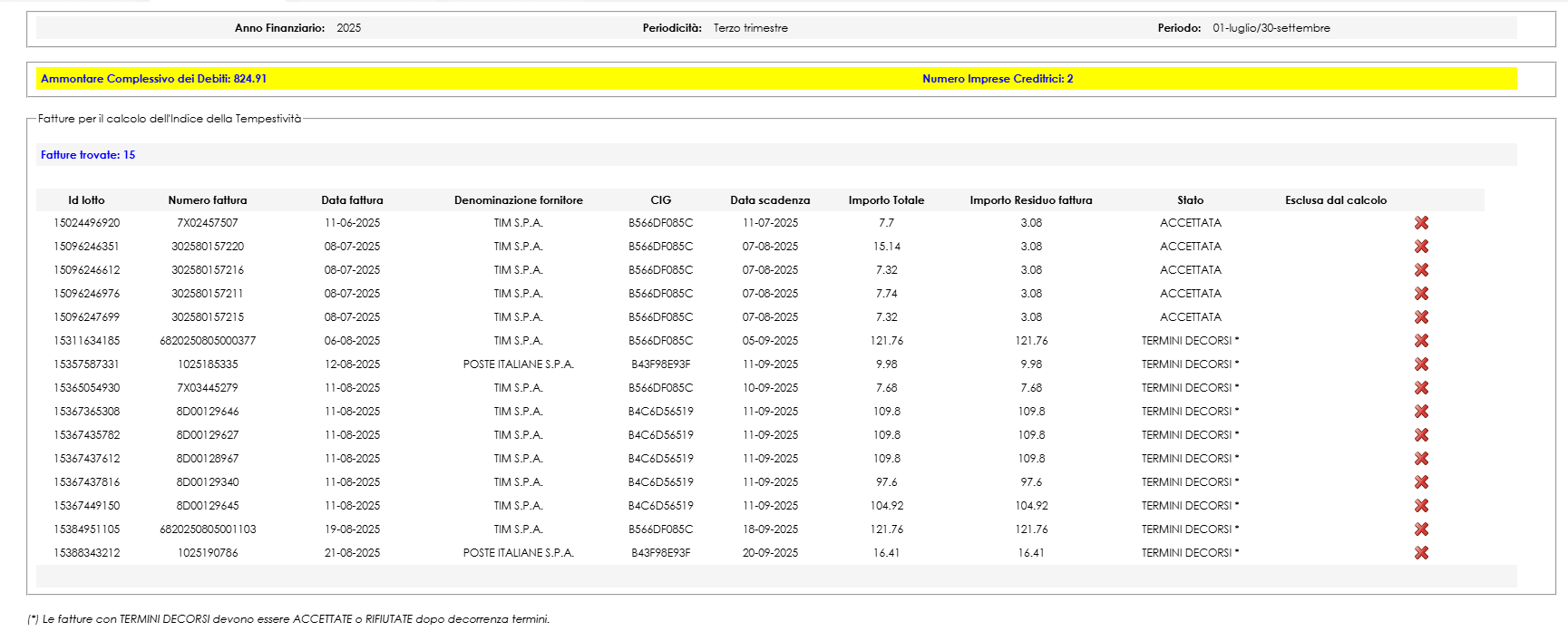
Task: Click 'Ammontare Complessivo dei Debiti' yellow banner text
Action: (x=153, y=79)
